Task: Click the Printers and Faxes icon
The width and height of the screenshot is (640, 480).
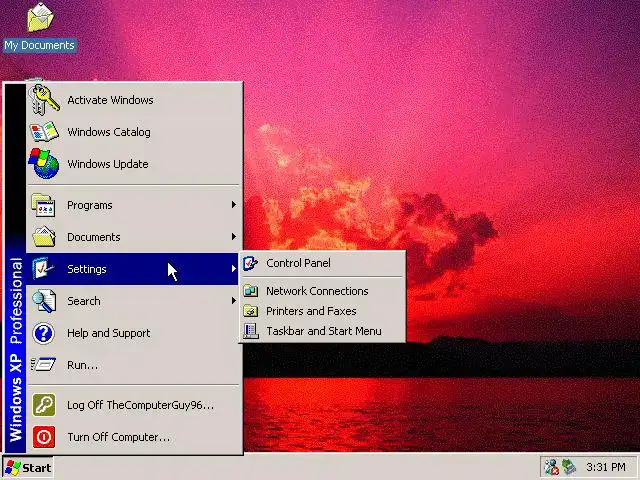Action: point(251,311)
